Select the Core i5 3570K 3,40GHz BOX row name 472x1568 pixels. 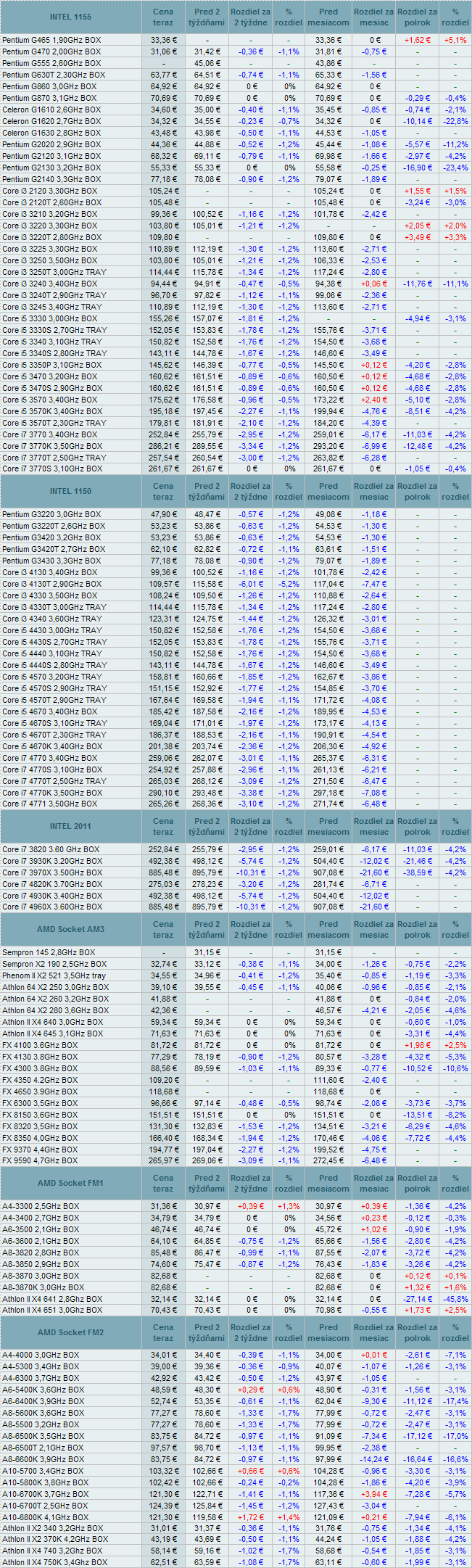(52, 411)
